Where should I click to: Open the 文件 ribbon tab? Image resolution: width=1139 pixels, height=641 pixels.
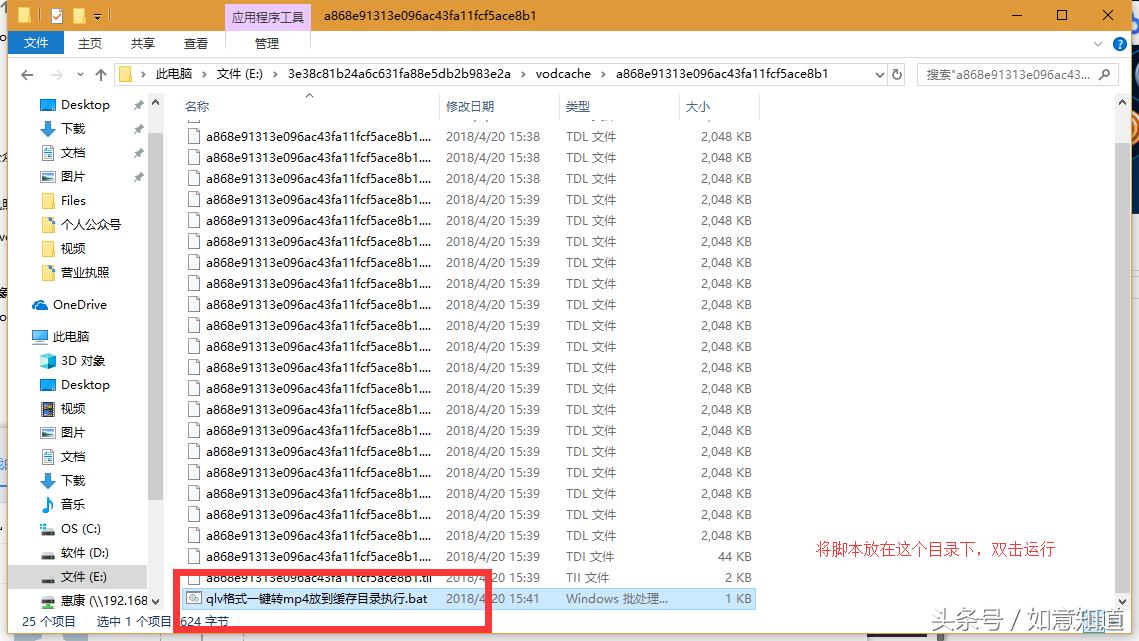point(36,43)
